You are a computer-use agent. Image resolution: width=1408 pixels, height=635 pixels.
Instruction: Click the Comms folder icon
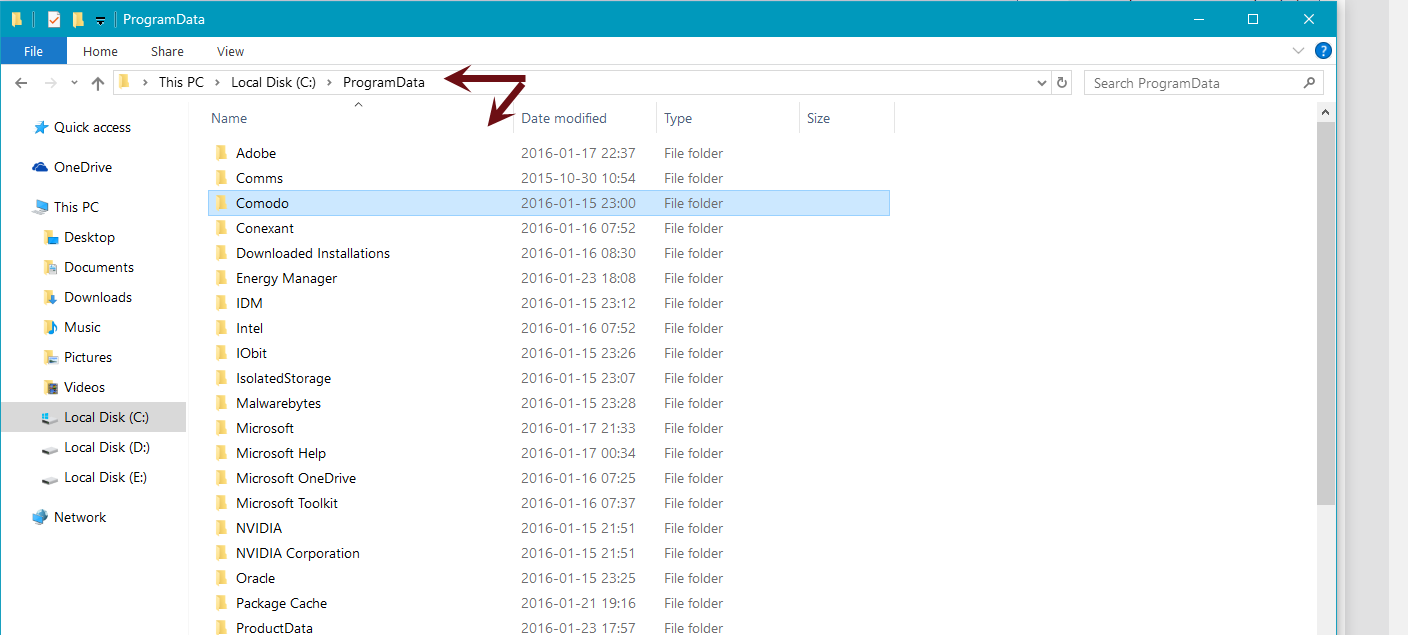(x=222, y=178)
